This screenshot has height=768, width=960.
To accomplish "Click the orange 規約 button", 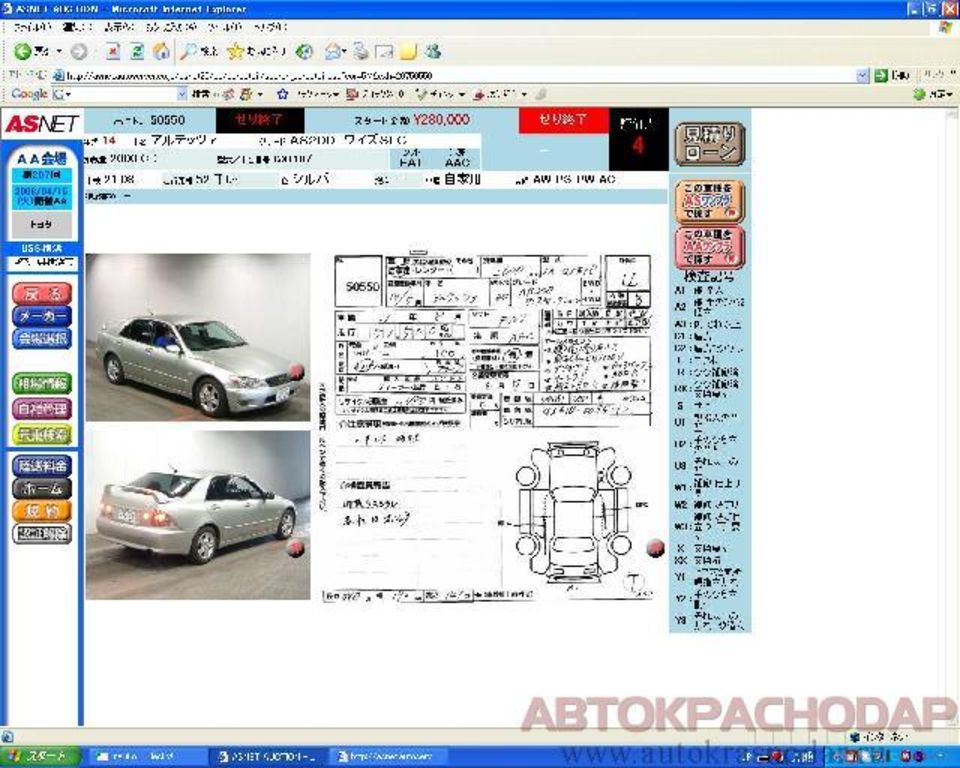I will [x=42, y=511].
